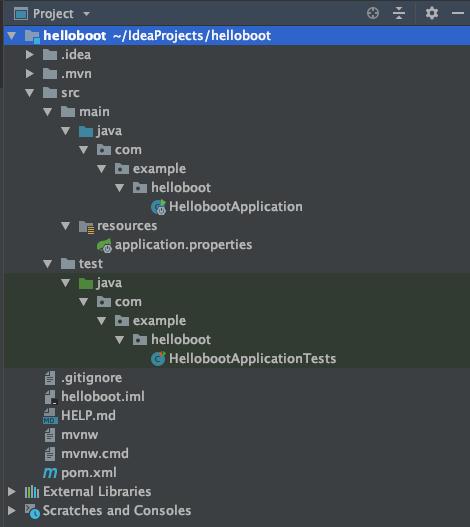
Task: Click the Collapse All icon in header
Action: pyautogui.click(x=399, y=13)
